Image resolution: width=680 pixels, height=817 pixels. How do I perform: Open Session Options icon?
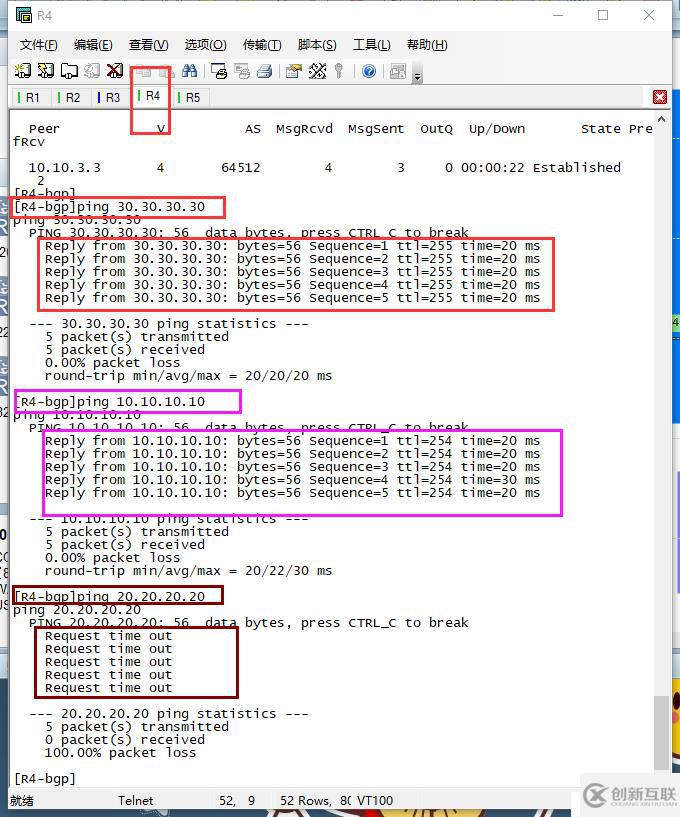point(294,71)
